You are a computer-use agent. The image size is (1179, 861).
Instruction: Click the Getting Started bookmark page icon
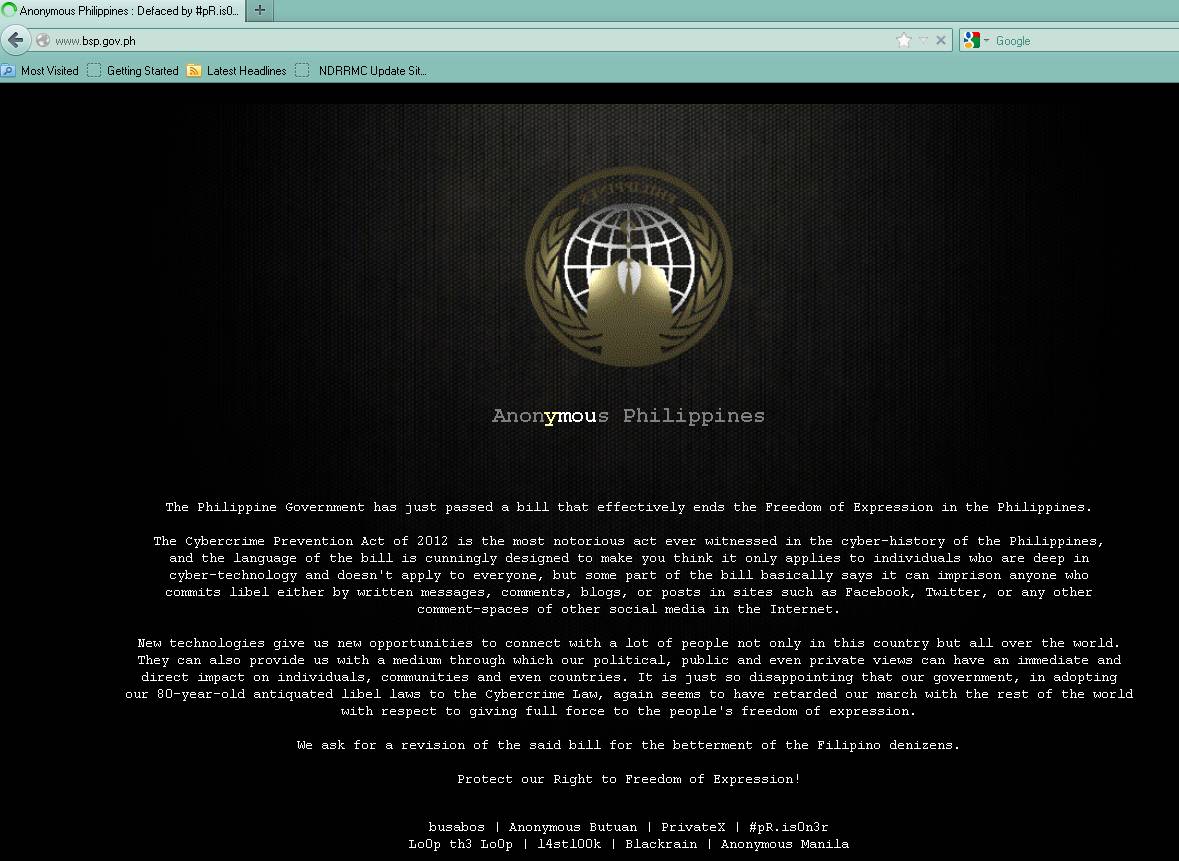[x=94, y=71]
